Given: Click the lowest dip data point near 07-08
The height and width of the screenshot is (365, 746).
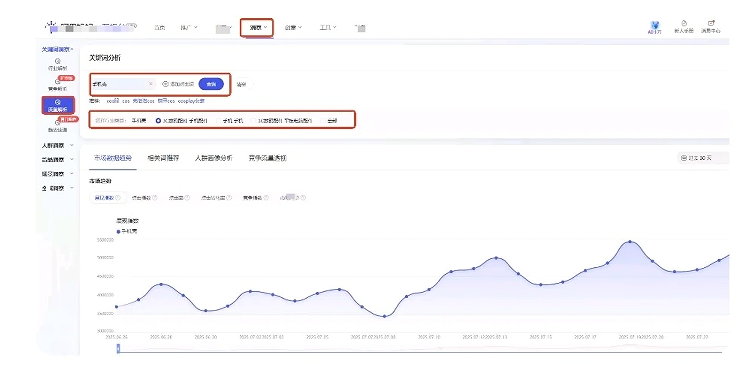Looking at the screenshot, I should click(384, 316).
